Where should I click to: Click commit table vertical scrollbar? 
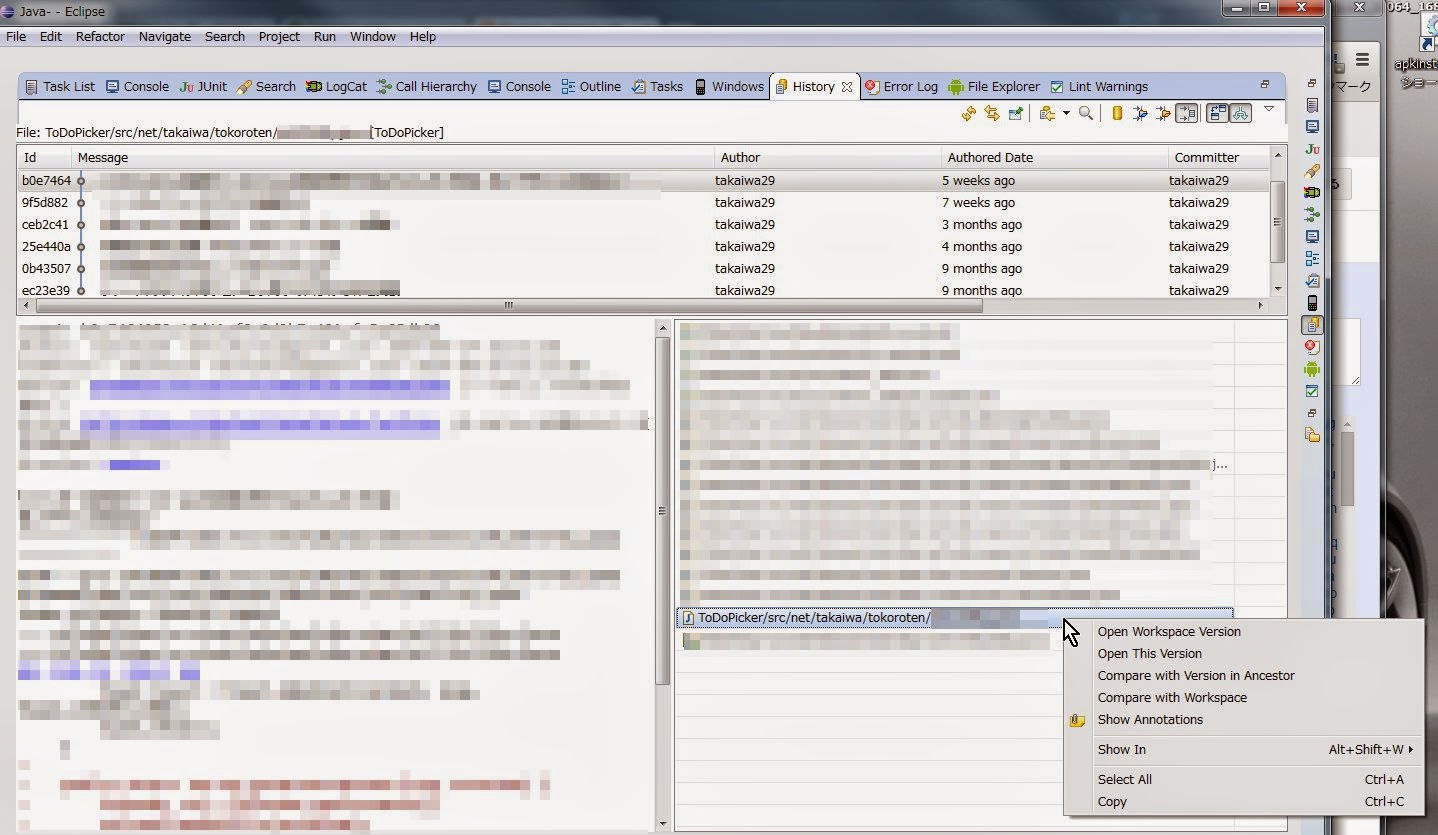(x=1277, y=221)
